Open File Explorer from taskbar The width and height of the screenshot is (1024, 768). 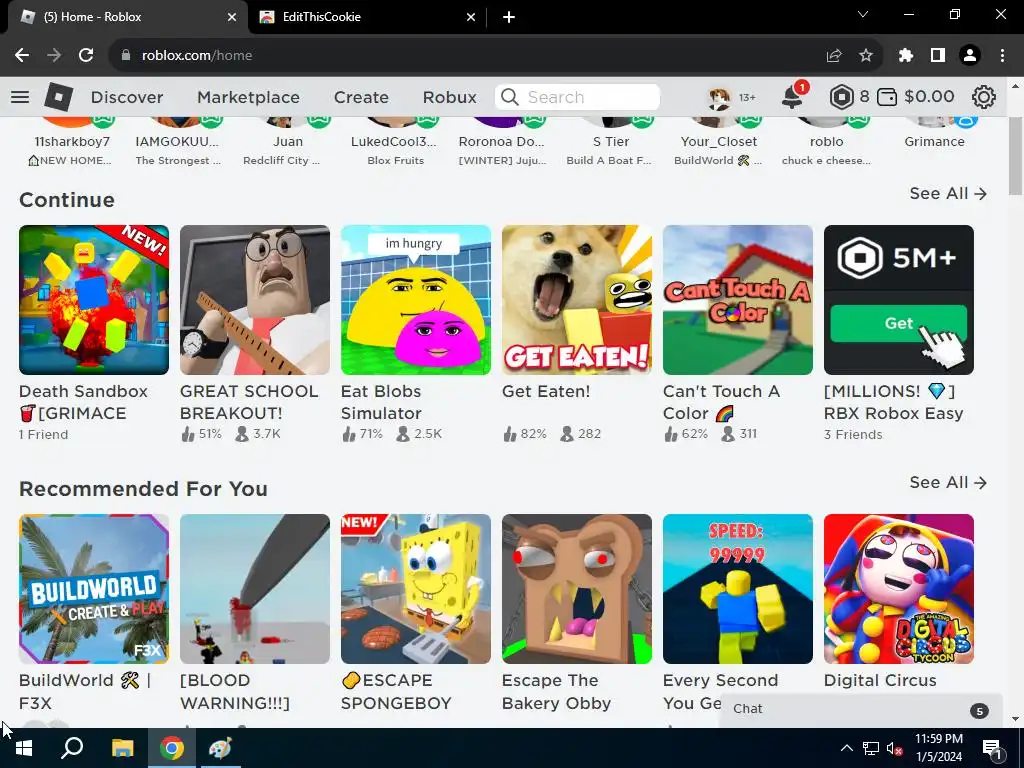[122, 748]
